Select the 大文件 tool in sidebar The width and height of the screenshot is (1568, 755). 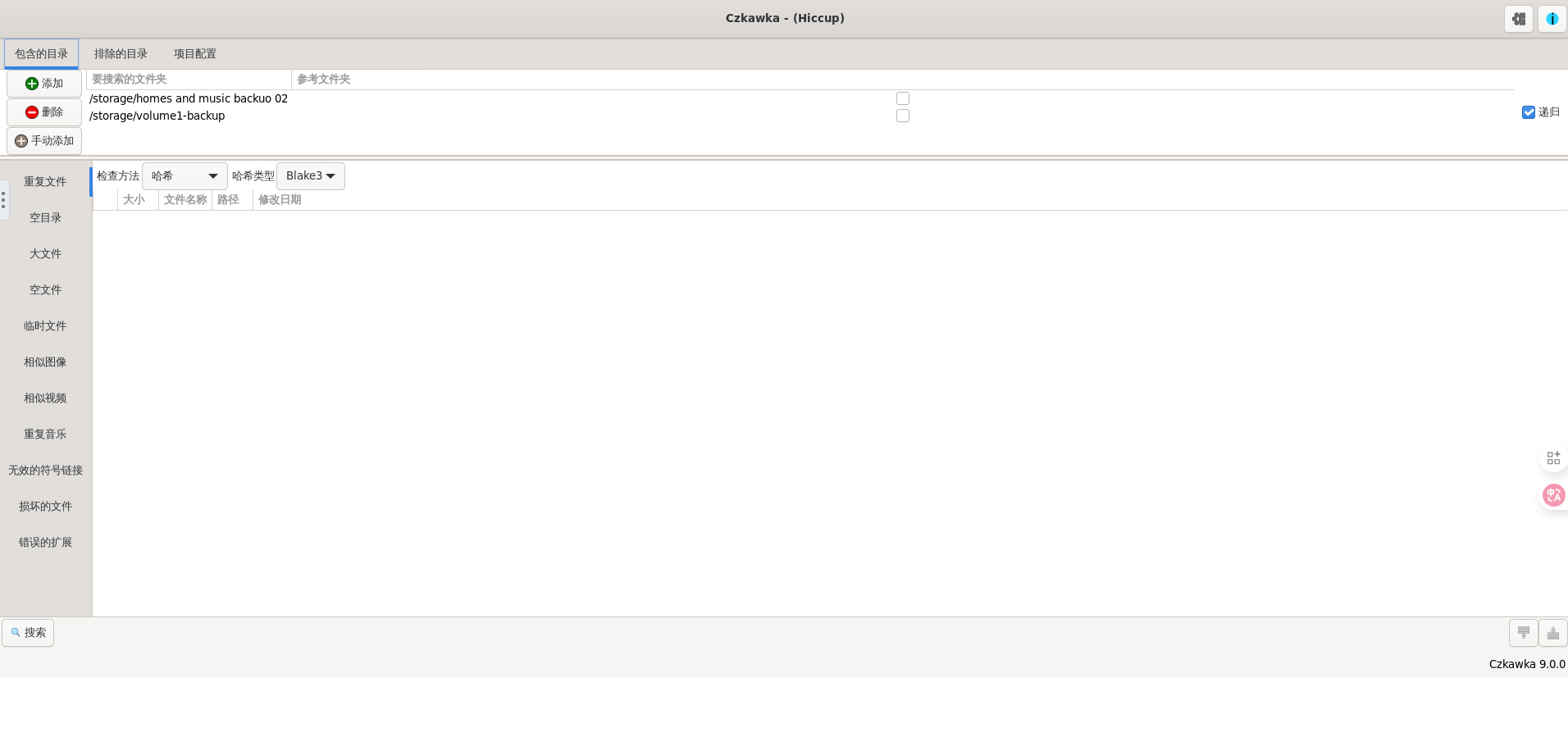click(45, 254)
